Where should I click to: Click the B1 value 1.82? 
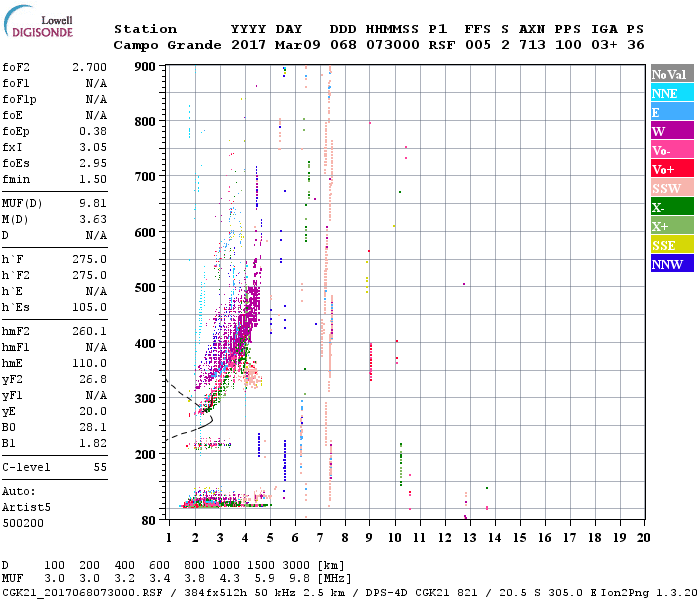pos(93,444)
